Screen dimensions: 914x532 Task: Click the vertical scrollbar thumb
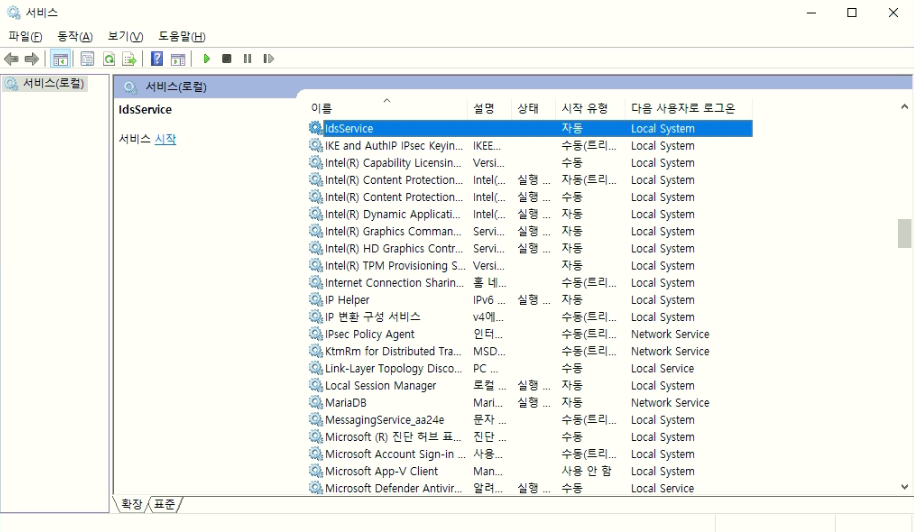[x=904, y=234]
